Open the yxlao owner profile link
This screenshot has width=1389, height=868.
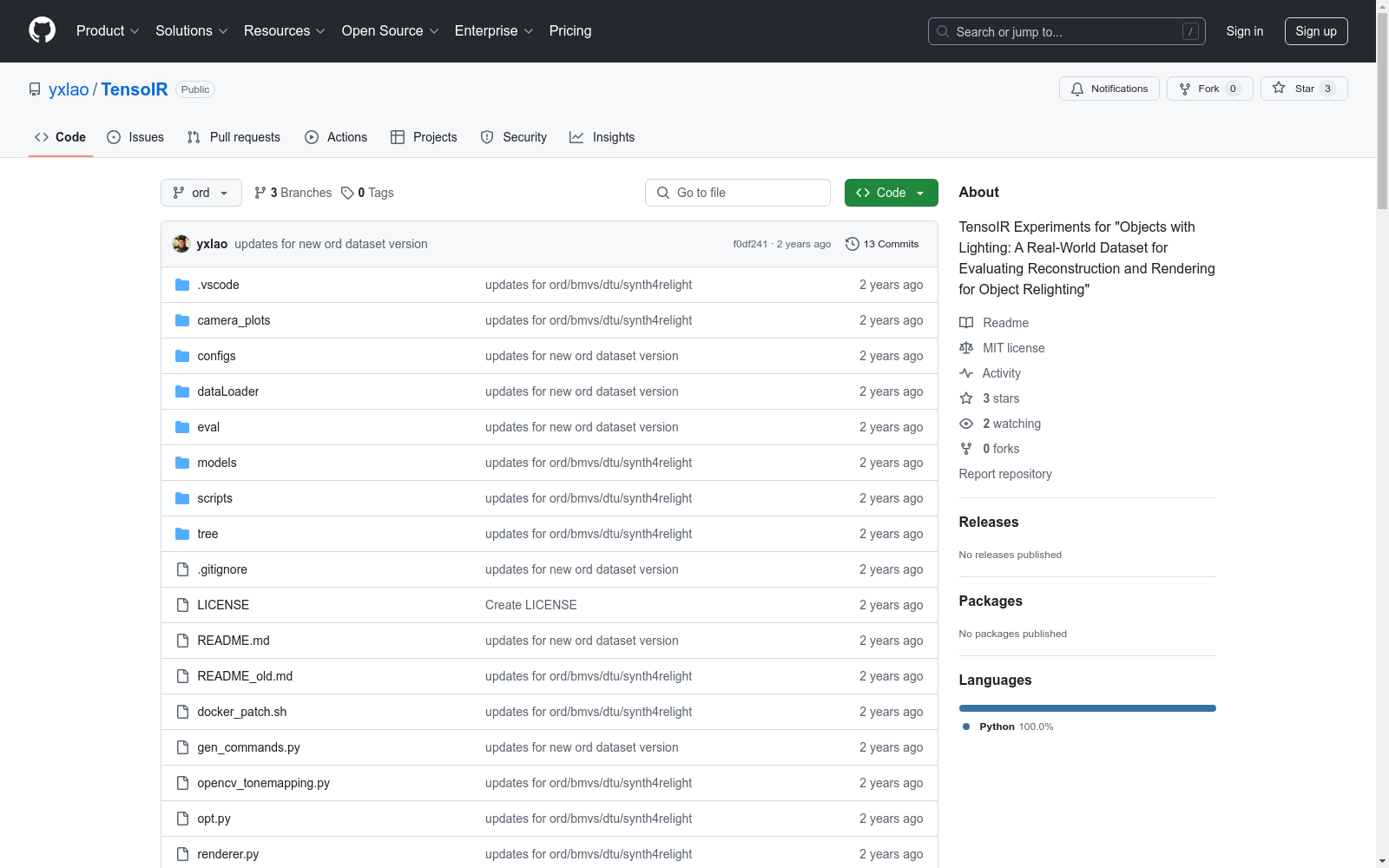click(69, 89)
